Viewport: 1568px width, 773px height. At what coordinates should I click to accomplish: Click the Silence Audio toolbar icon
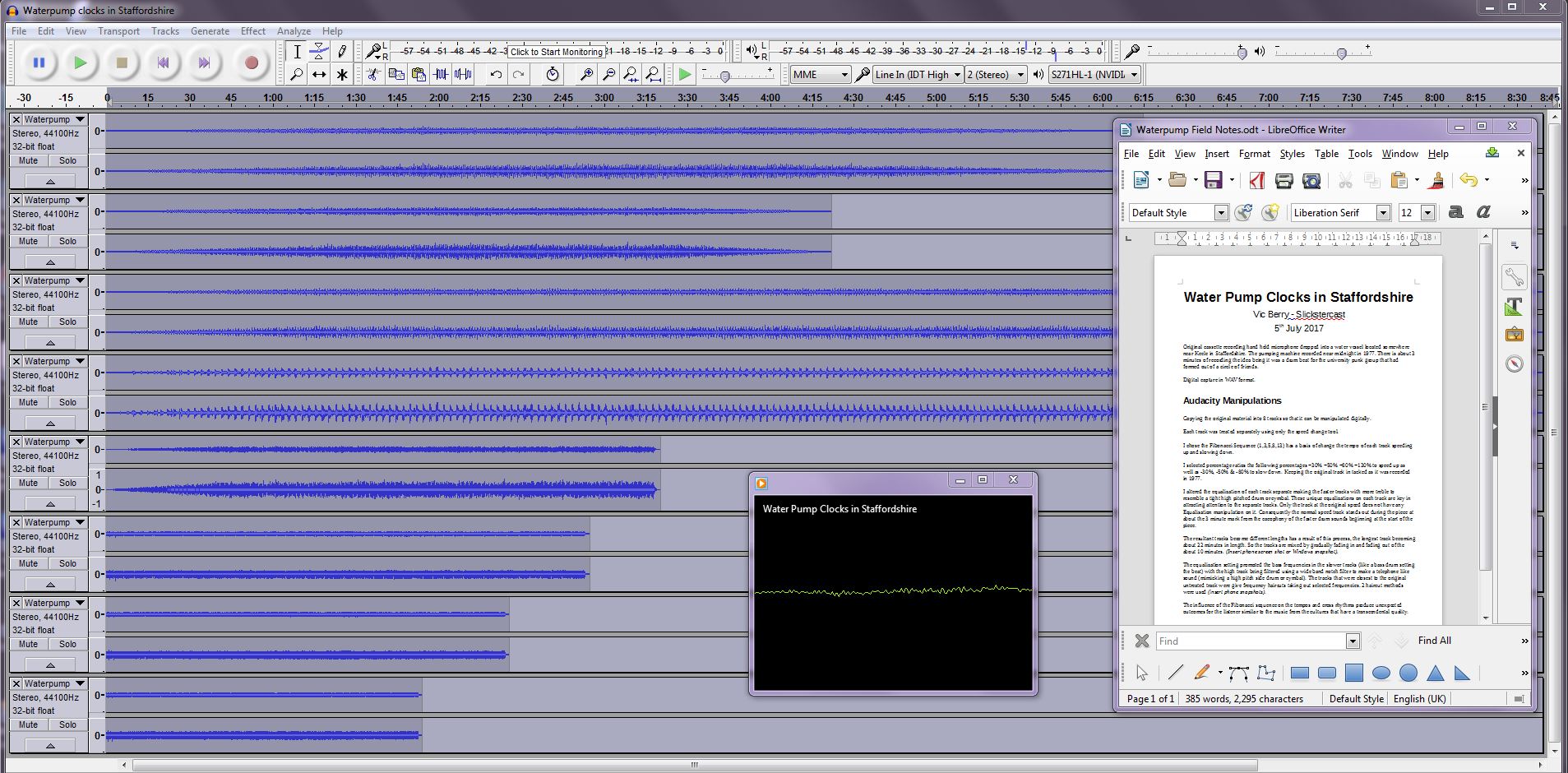coord(464,74)
